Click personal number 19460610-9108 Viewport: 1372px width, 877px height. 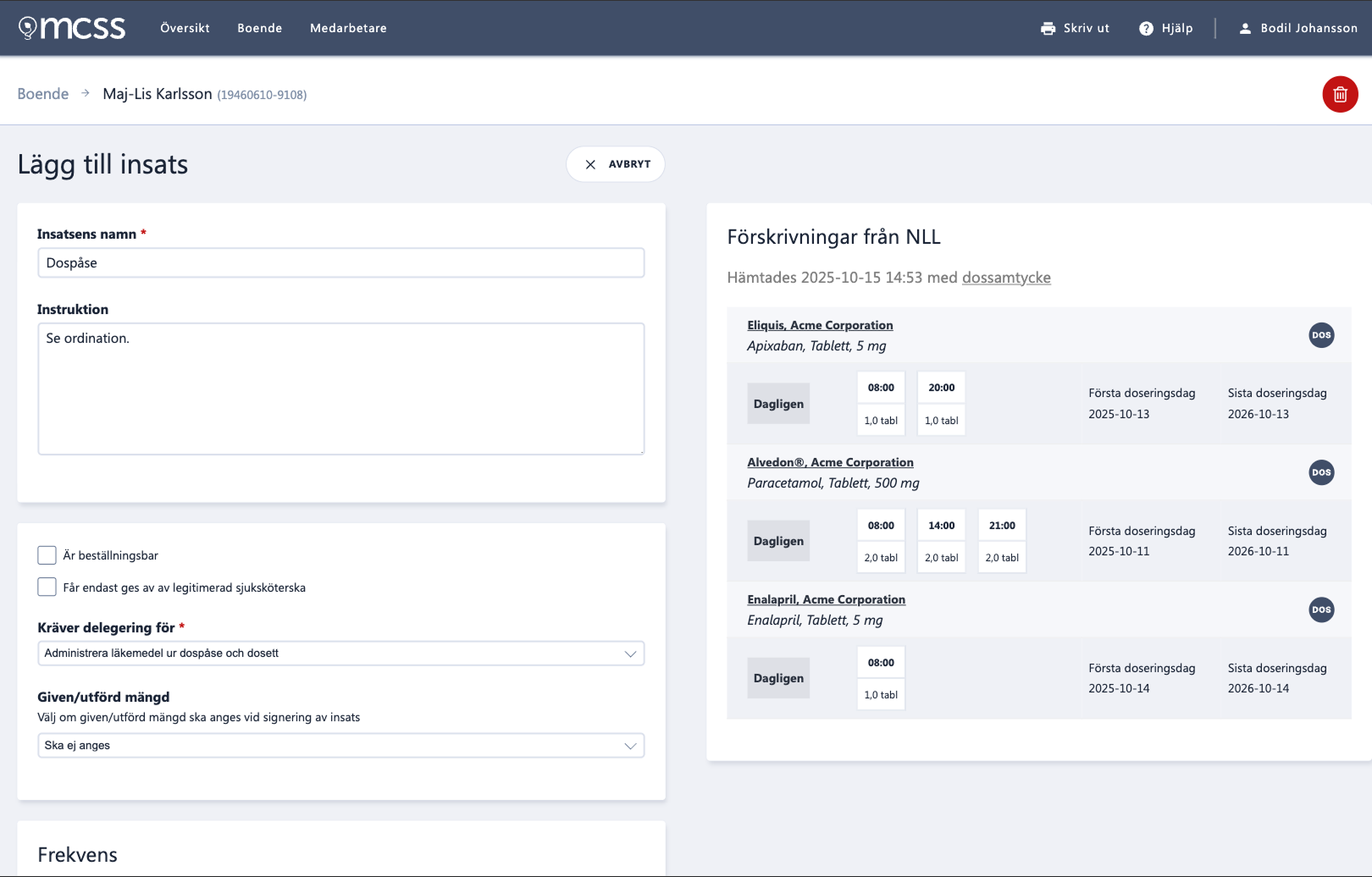point(262,95)
